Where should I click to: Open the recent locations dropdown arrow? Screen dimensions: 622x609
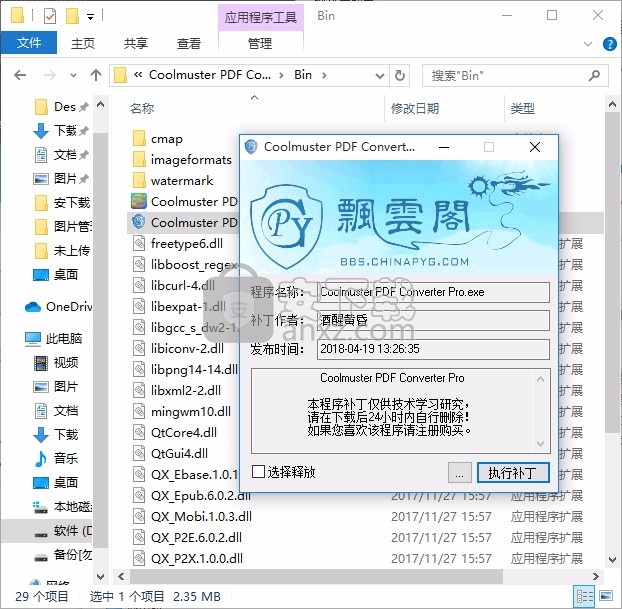tap(73, 75)
